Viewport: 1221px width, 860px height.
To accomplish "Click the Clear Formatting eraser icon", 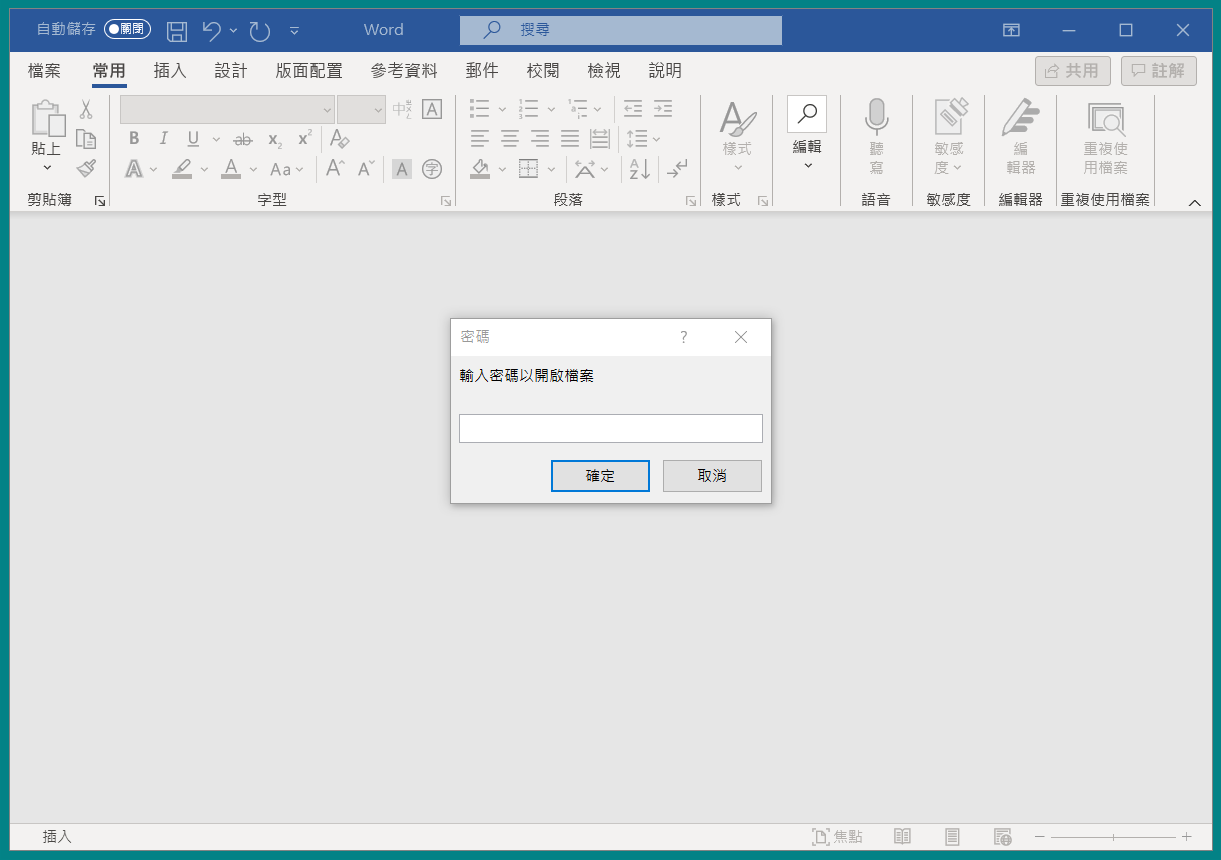I will [x=340, y=139].
